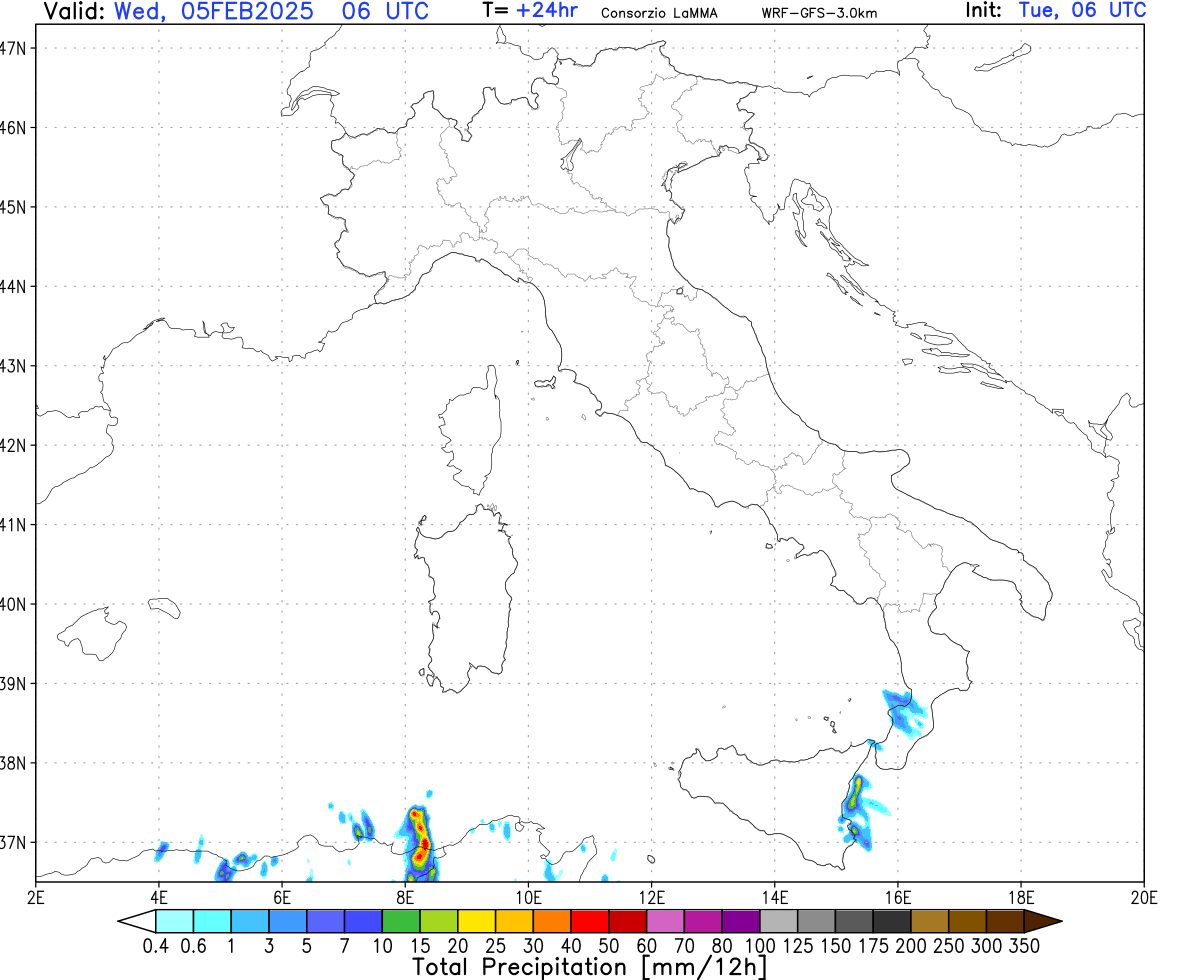Click the '25' colorbar value

click(x=496, y=946)
